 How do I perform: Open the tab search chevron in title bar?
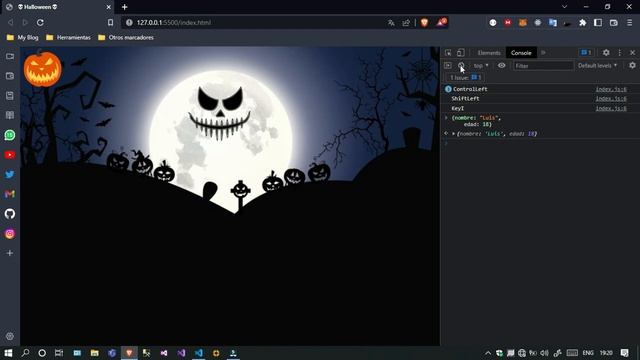click(564, 7)
